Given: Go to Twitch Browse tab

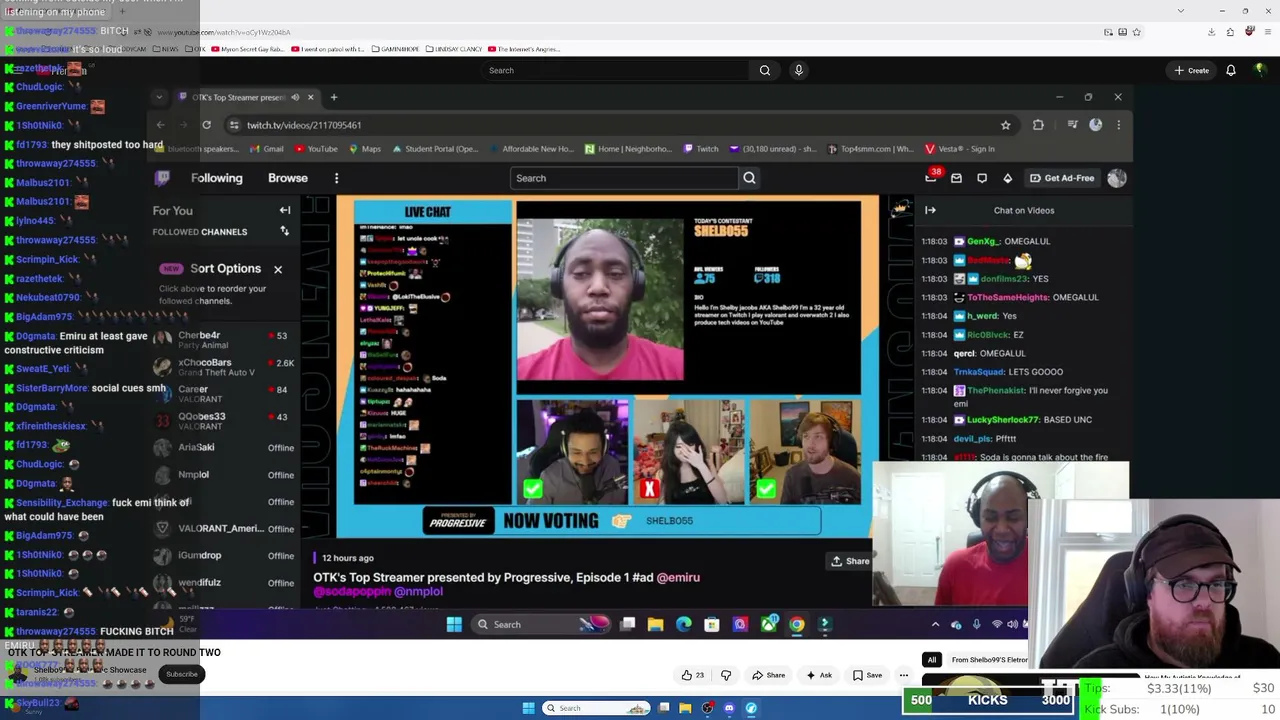Looking at the screenshot, I should point(288,178).
